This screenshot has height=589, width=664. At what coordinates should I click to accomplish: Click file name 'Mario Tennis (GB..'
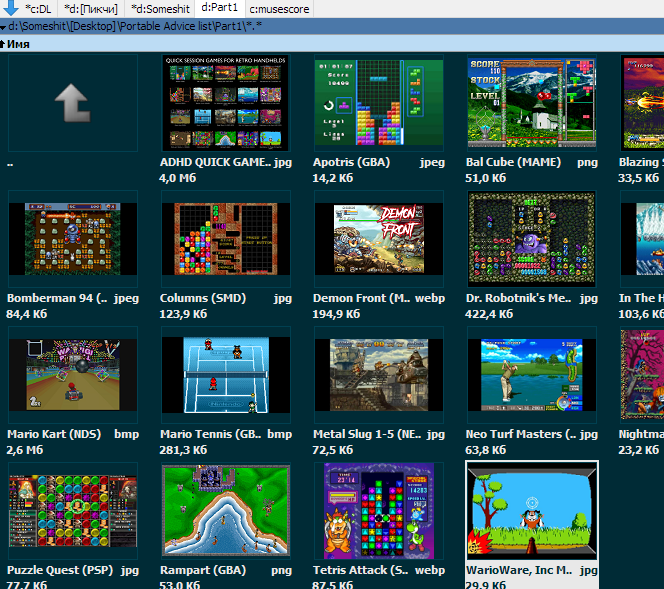tap(210, 434)
